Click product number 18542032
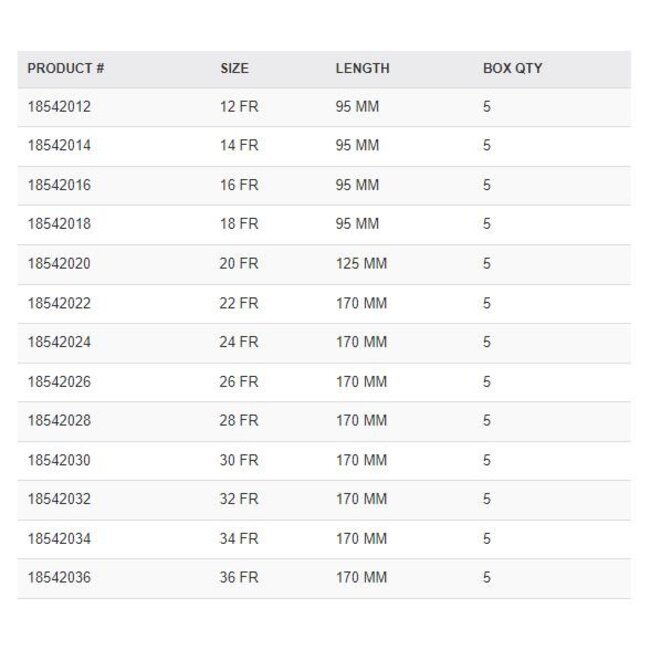 coord(59,499)
